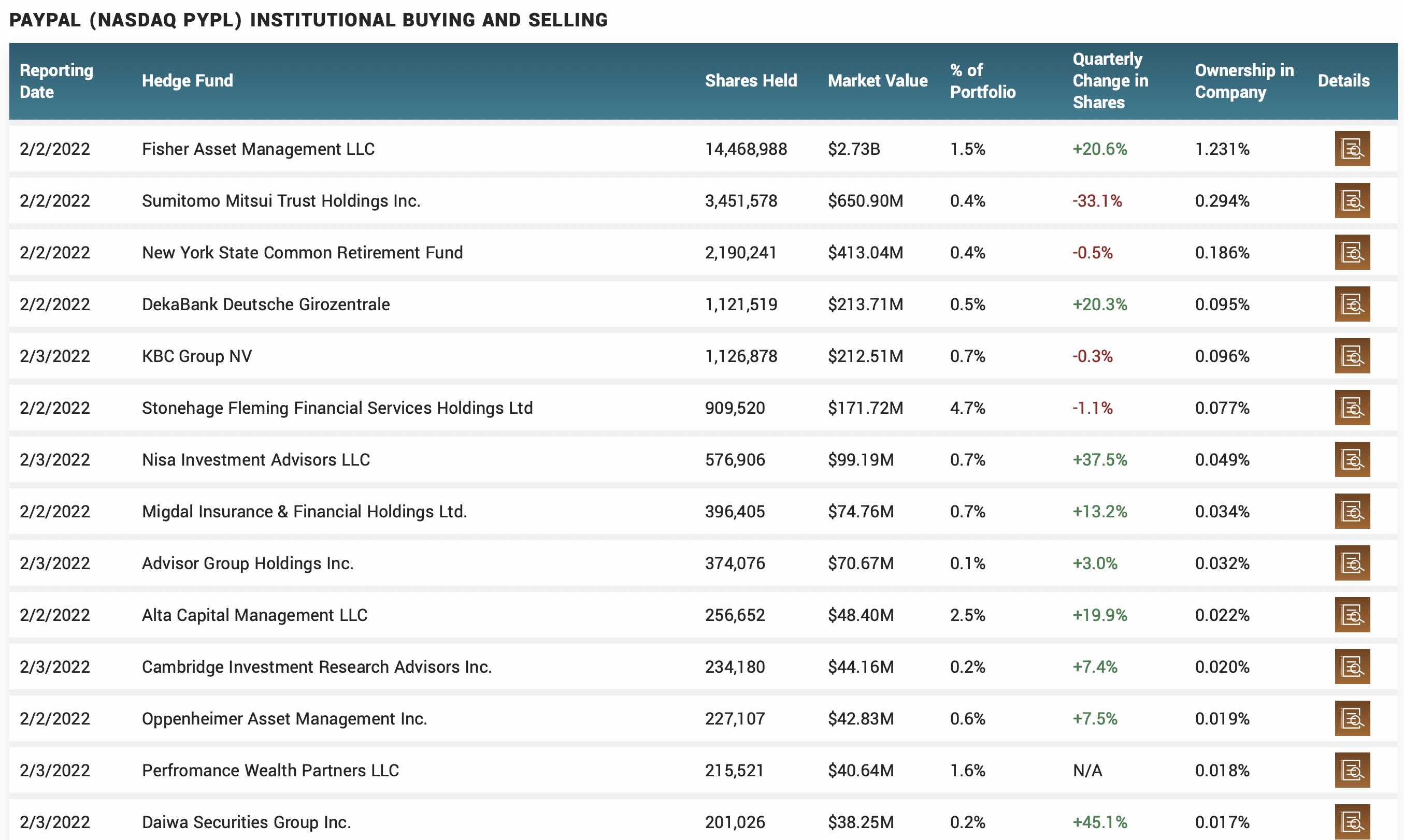Screen dimensions: 1404x840
Task: Open details icon for Stonehage Fleming Financial Services
Action: tap(1352, 407)
